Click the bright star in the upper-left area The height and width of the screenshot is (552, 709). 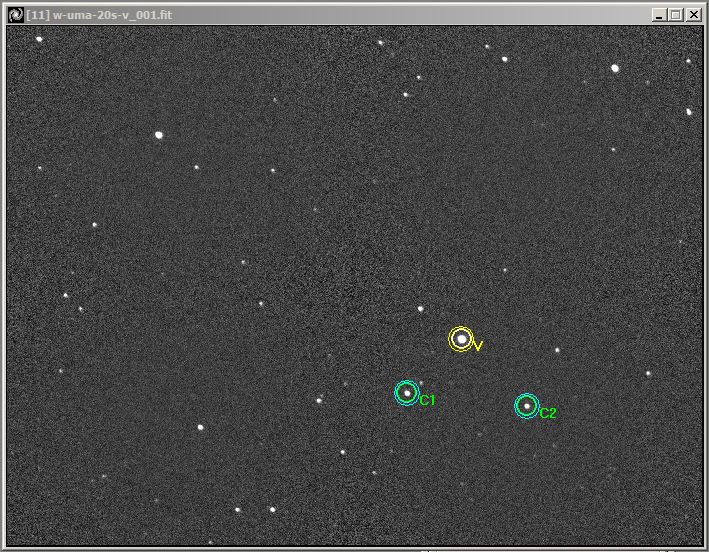159,134
